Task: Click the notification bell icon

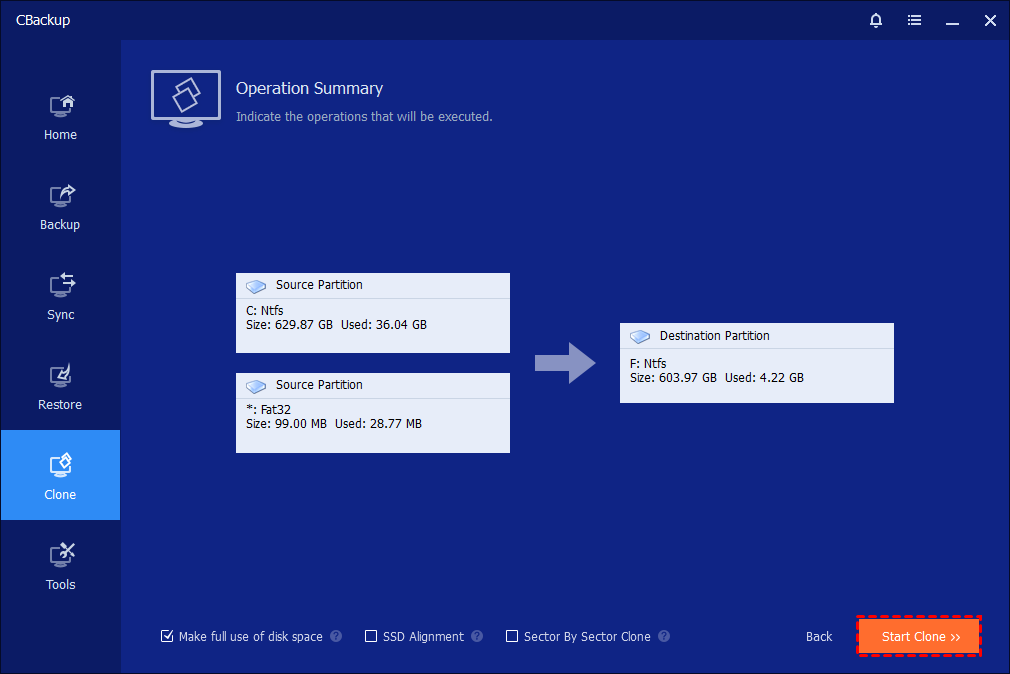Action: point(877,20)
